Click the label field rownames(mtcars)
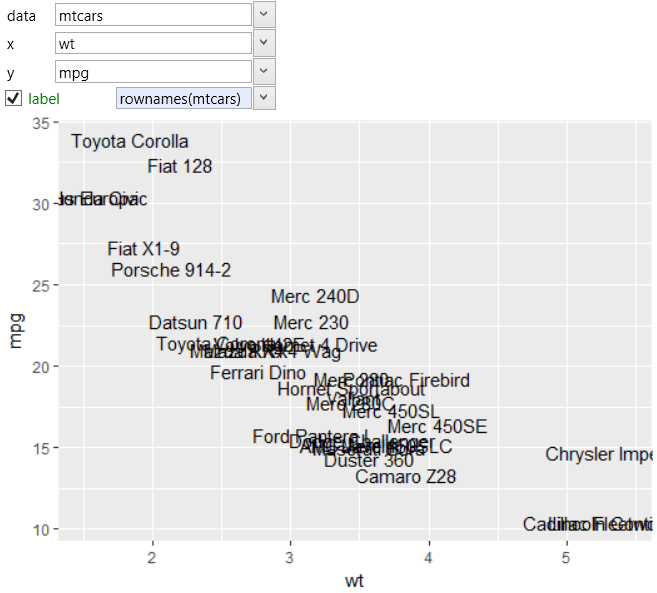657x593 pixels. (x=184, y=98)
